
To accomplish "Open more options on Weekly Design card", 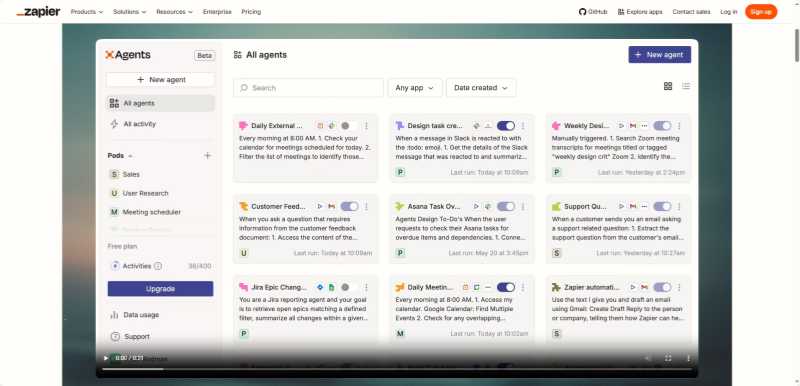I will click(x=679, y=126).
